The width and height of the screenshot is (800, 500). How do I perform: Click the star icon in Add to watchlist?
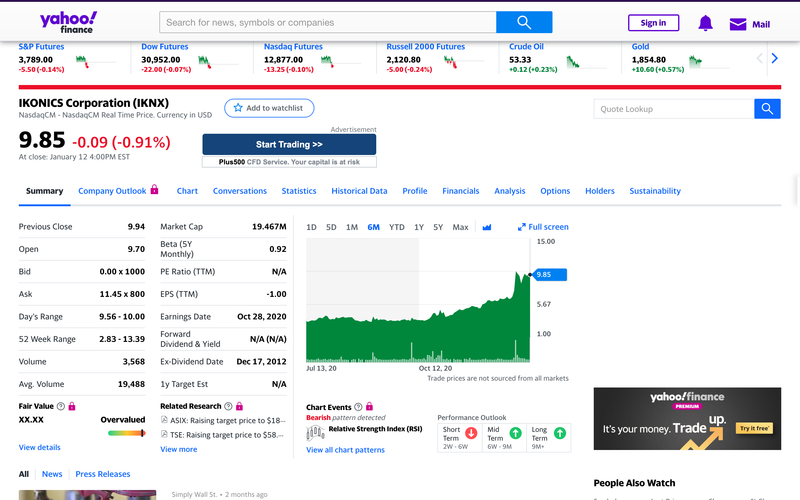coord(238,108)
